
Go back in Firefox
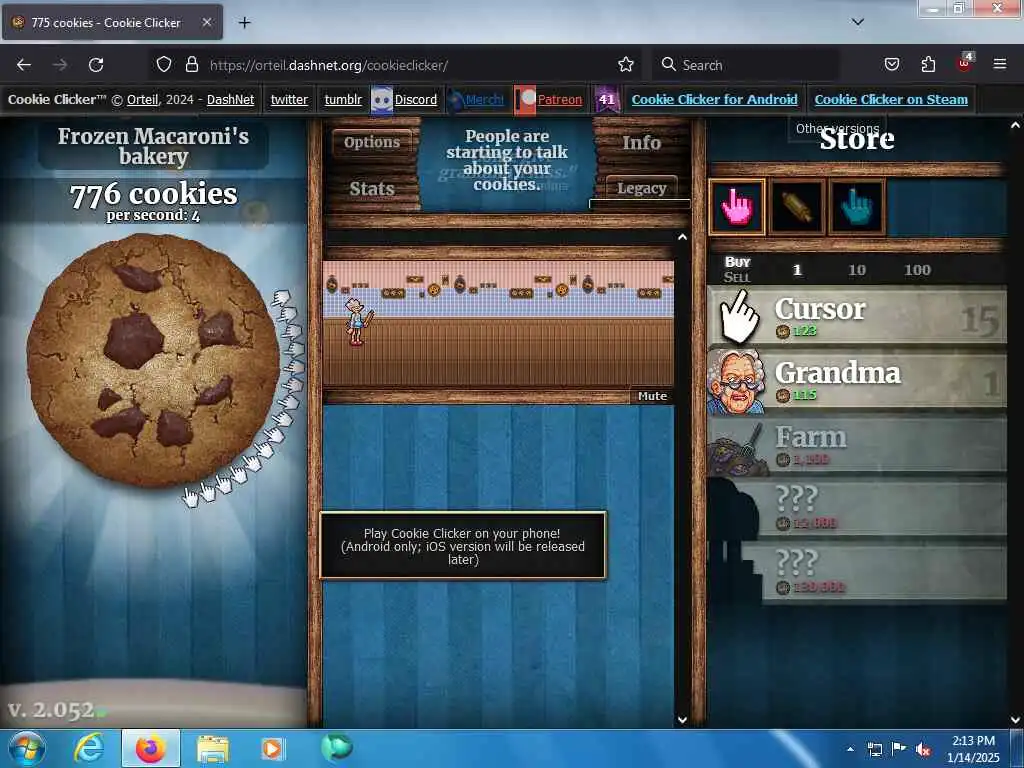pyautogui.click(x=24, y=65)
